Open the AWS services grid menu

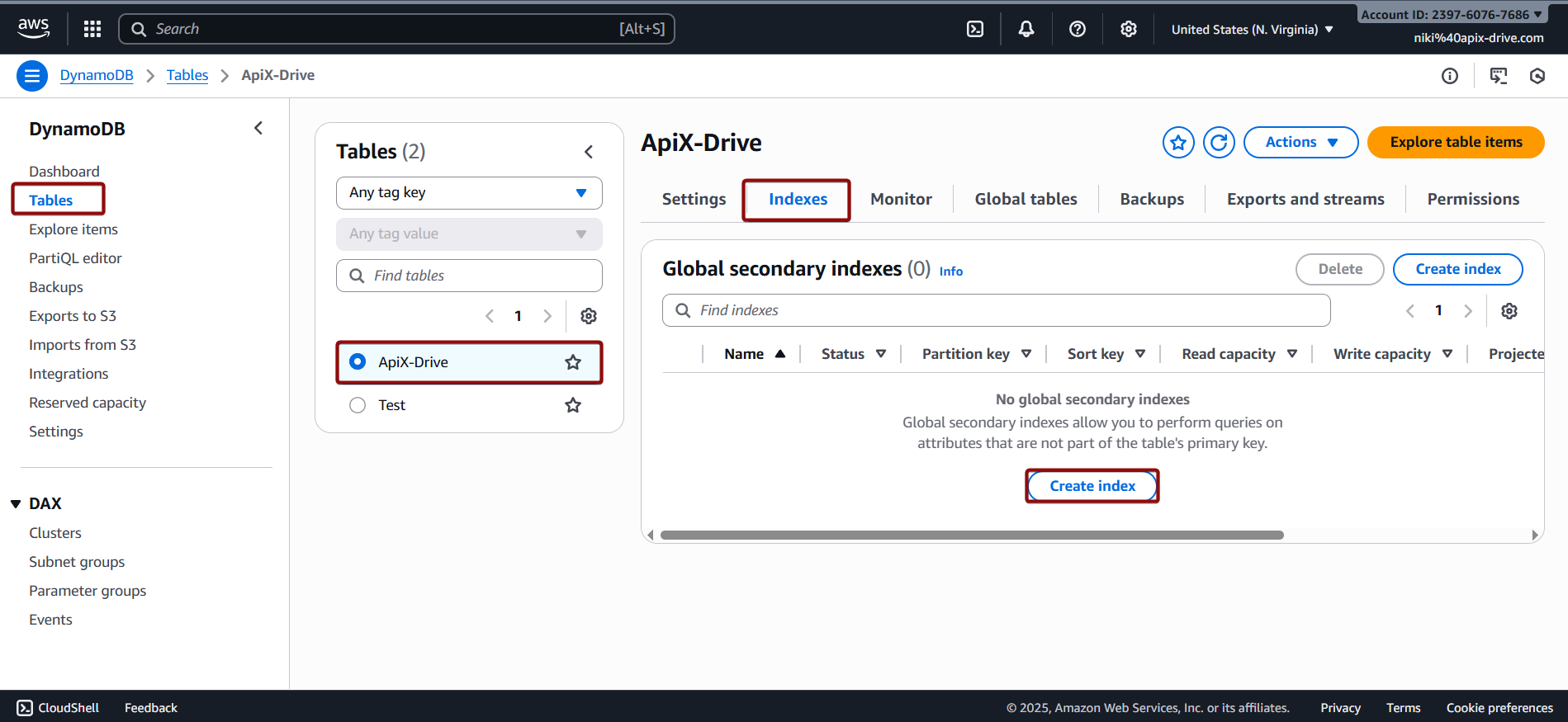coord(92,29)
